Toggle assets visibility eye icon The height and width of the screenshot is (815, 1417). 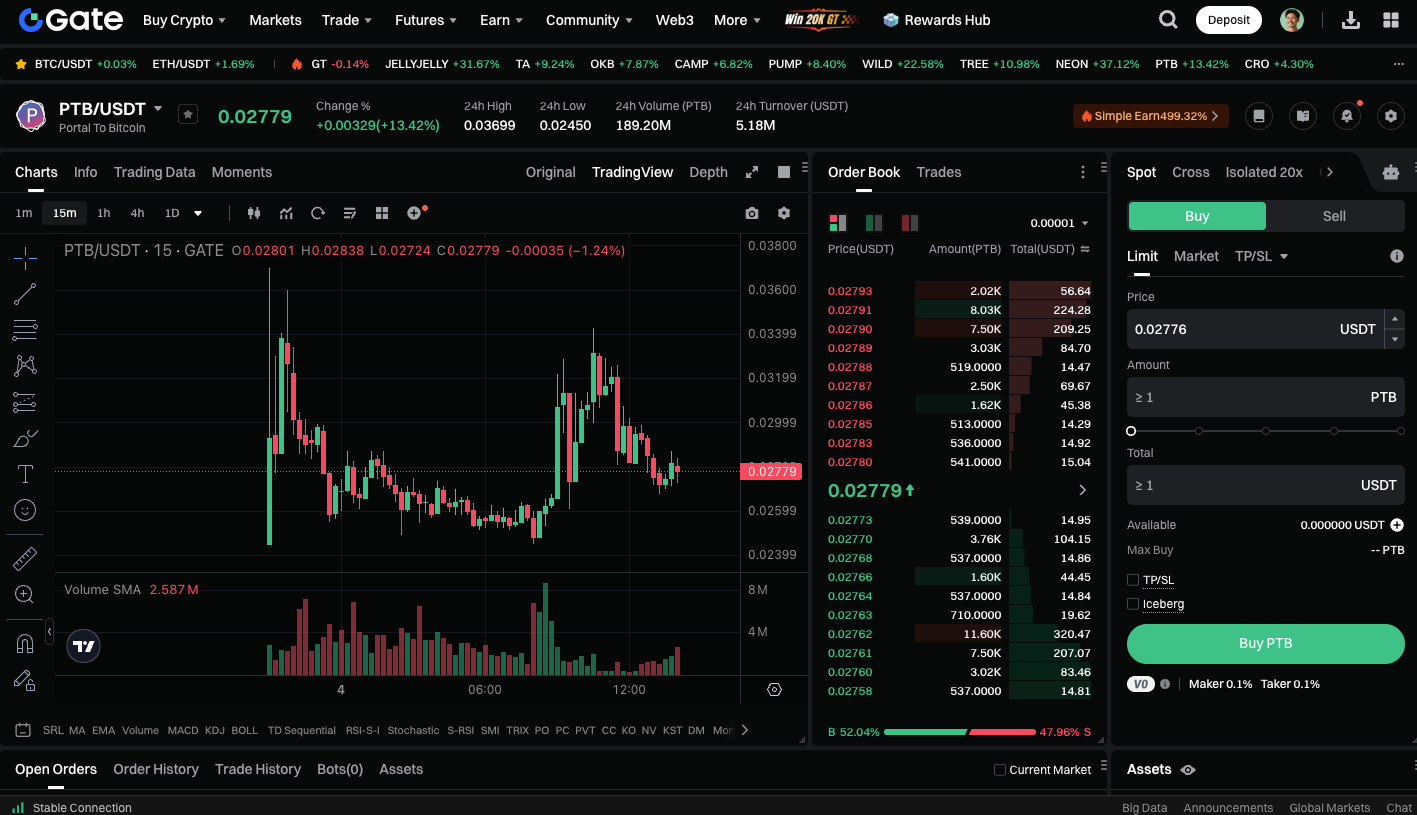point(1188,770)
